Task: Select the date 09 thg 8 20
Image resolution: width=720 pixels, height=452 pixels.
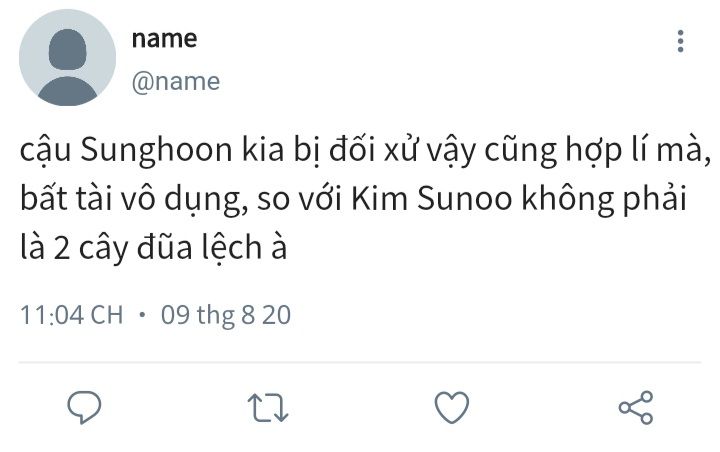Action: pyautogui.click(x=226, y=316)
